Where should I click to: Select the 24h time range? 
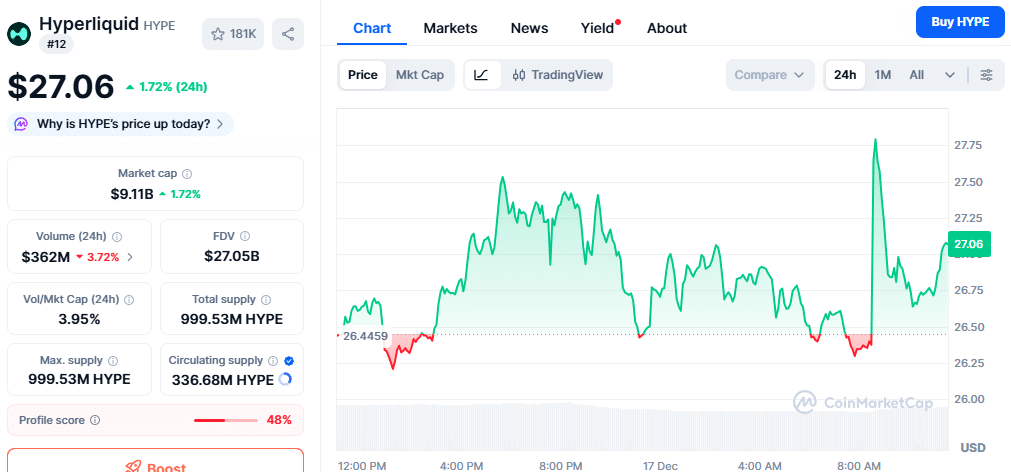(x=845, y=75)
